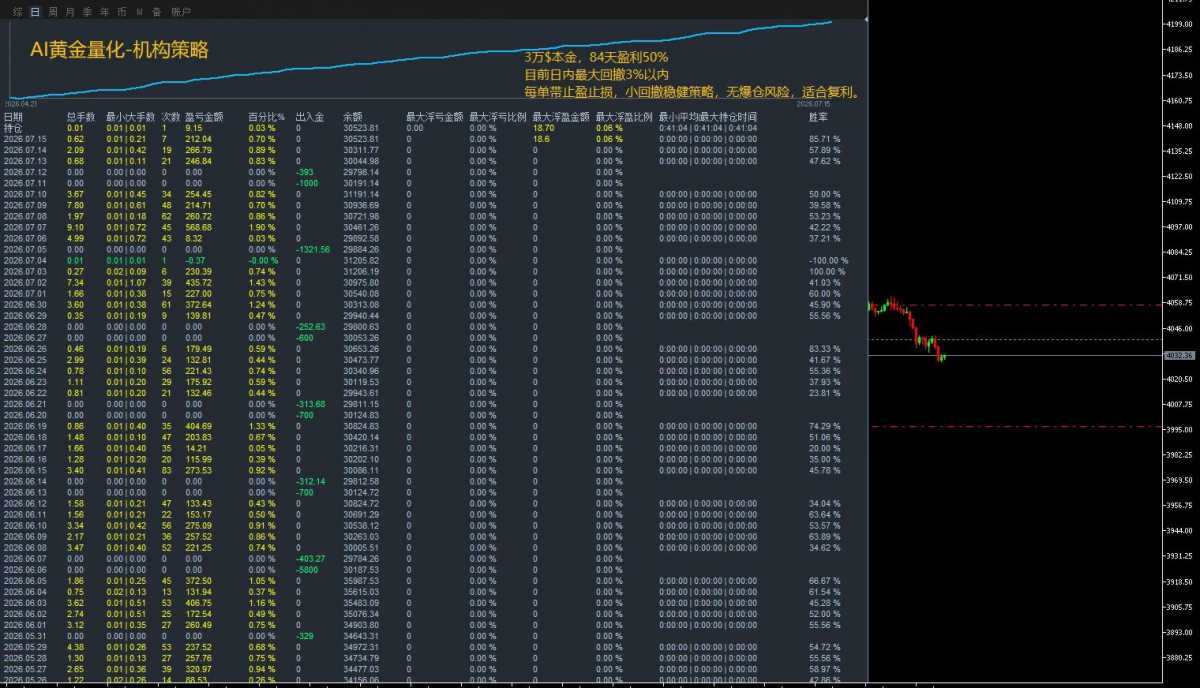Open the 综 summary tab
The width and height of the screenshot is (1200, 688).
18,11
